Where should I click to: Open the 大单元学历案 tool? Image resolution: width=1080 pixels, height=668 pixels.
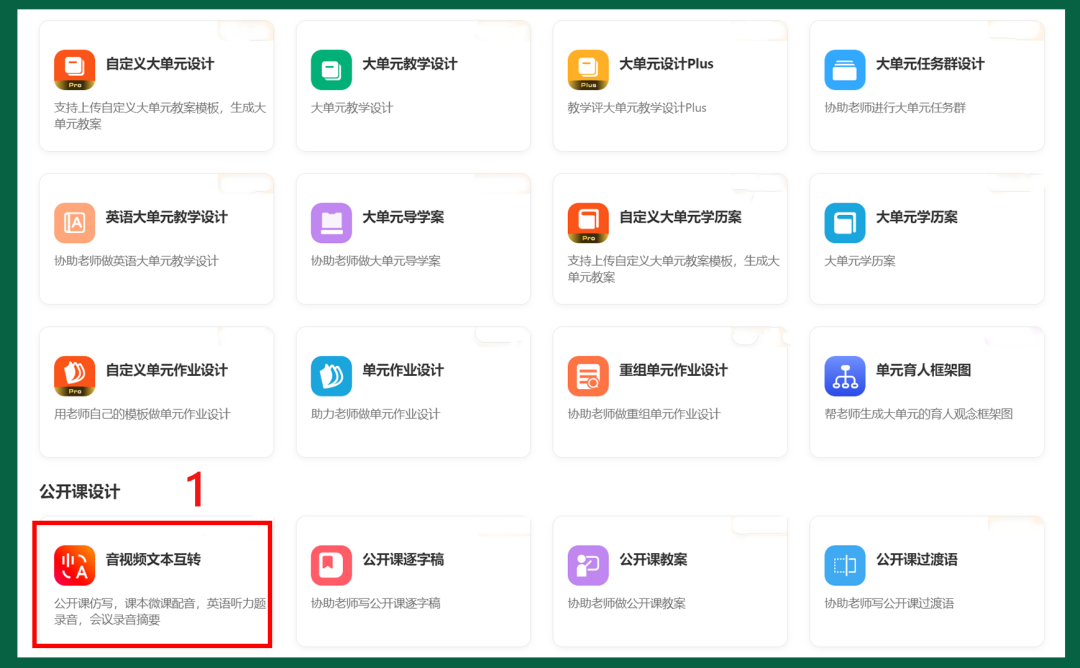927,238
